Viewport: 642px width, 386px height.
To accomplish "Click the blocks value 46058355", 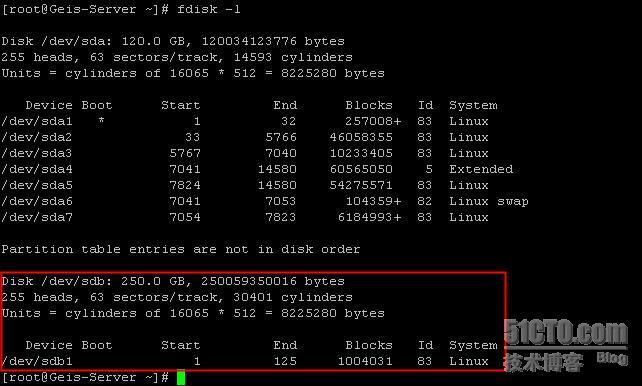I will (361, 138).
